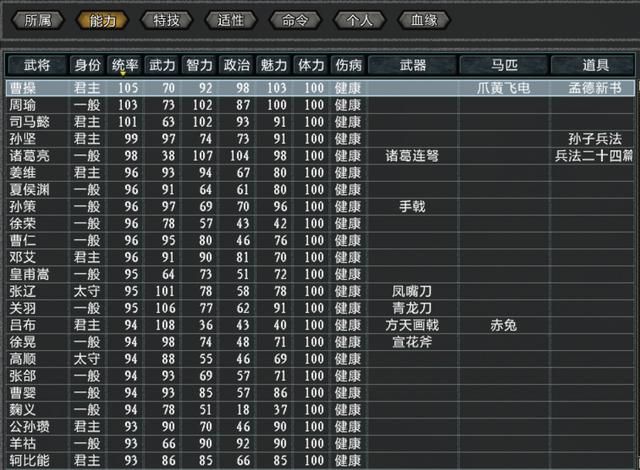The image size is (640, 470).
Task: Select general 曹婴 row
Action: point(320,393)
